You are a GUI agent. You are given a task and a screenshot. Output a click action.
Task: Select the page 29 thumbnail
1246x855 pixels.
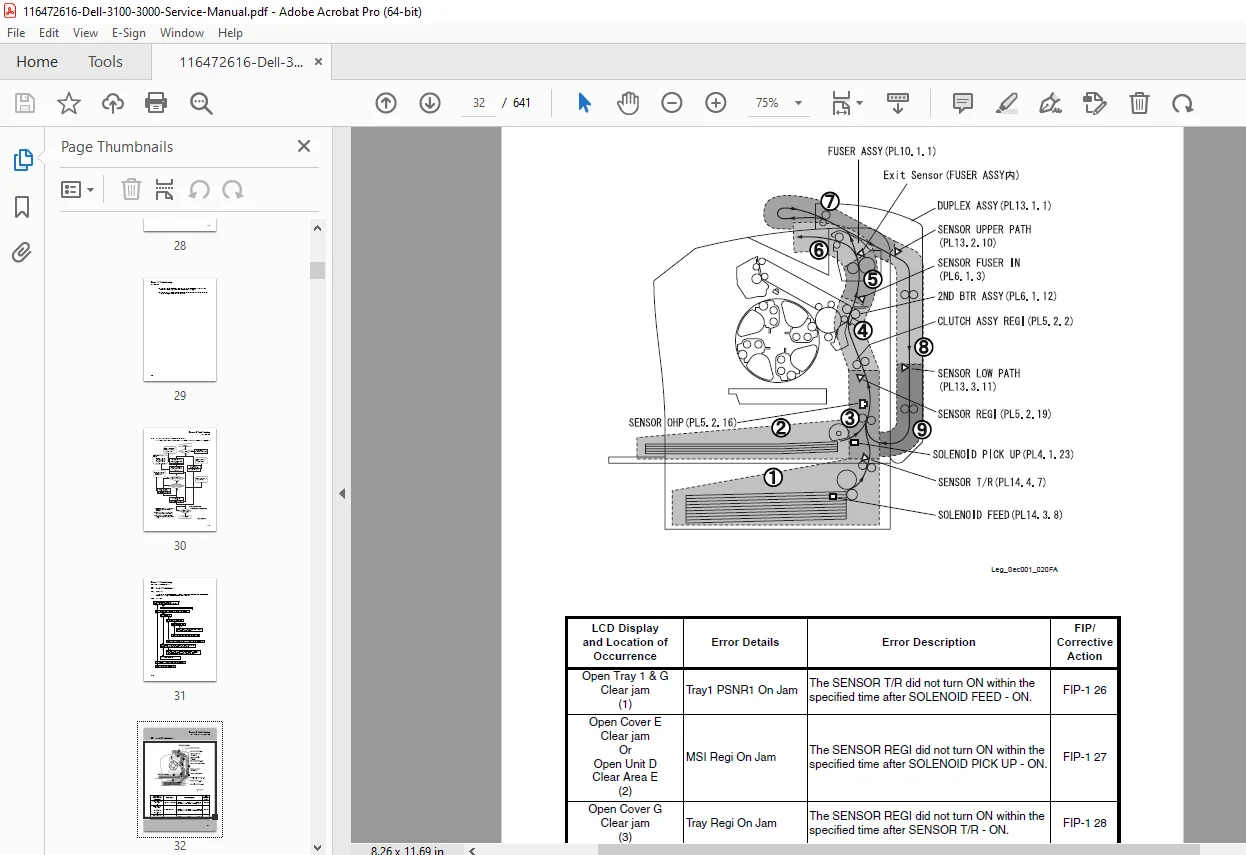coord(180,330)
